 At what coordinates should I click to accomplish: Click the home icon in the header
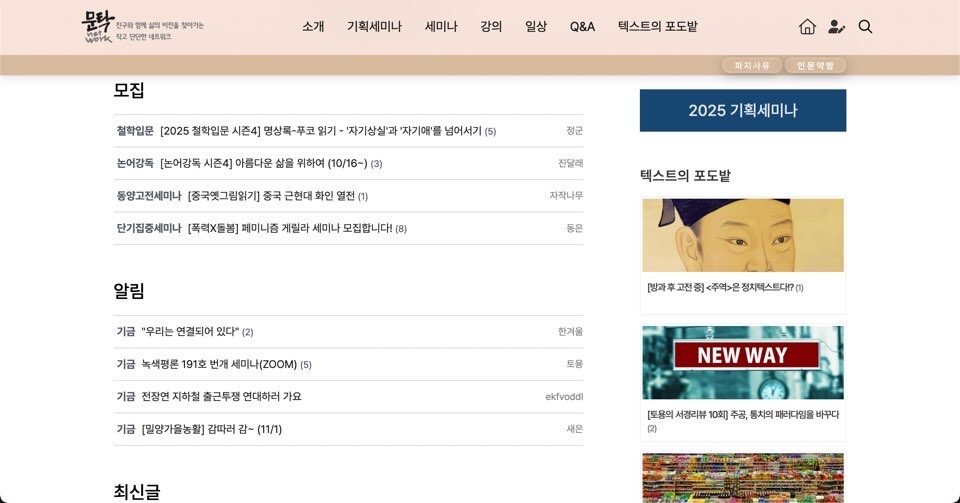click(x=807, y=27)
